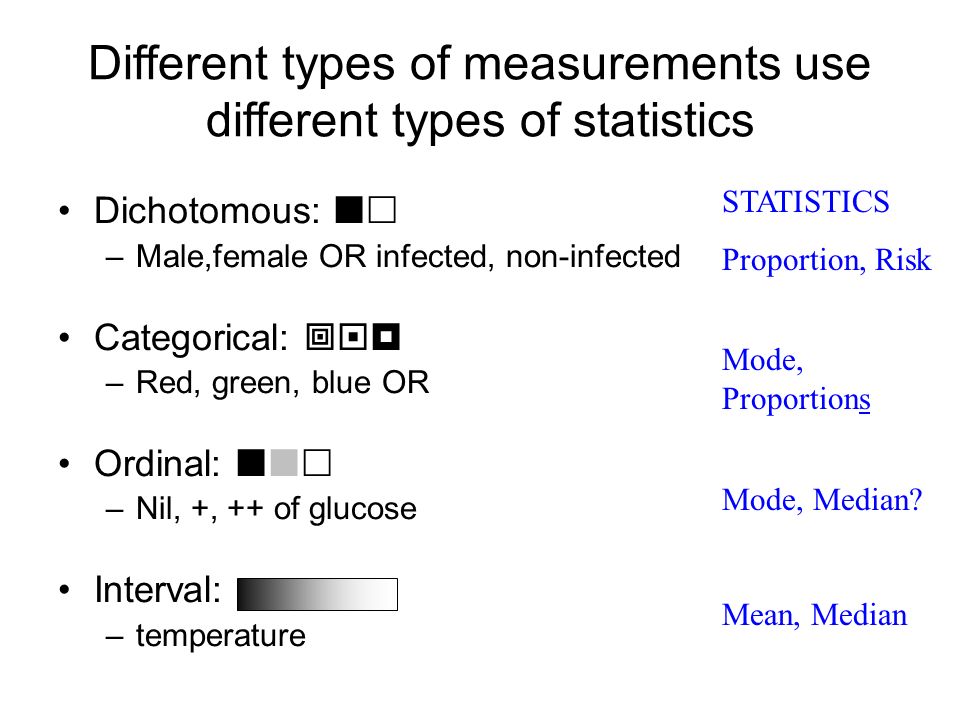
Task: Click the slide title text
Action: coord(480,92)
